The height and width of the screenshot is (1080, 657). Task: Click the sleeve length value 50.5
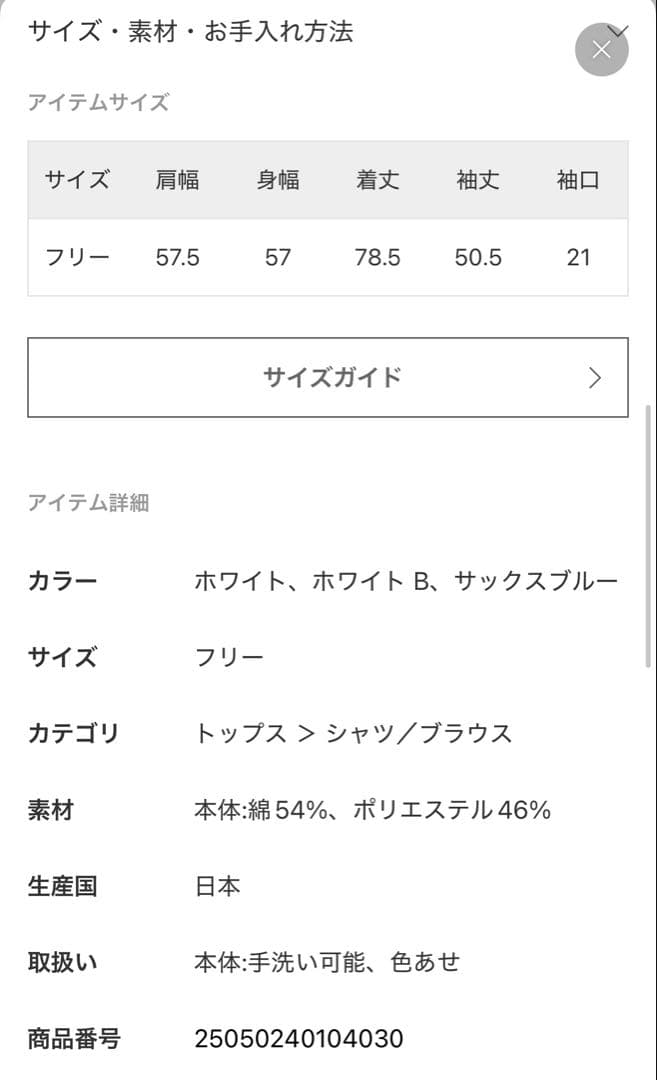click(x=477, y=257)
